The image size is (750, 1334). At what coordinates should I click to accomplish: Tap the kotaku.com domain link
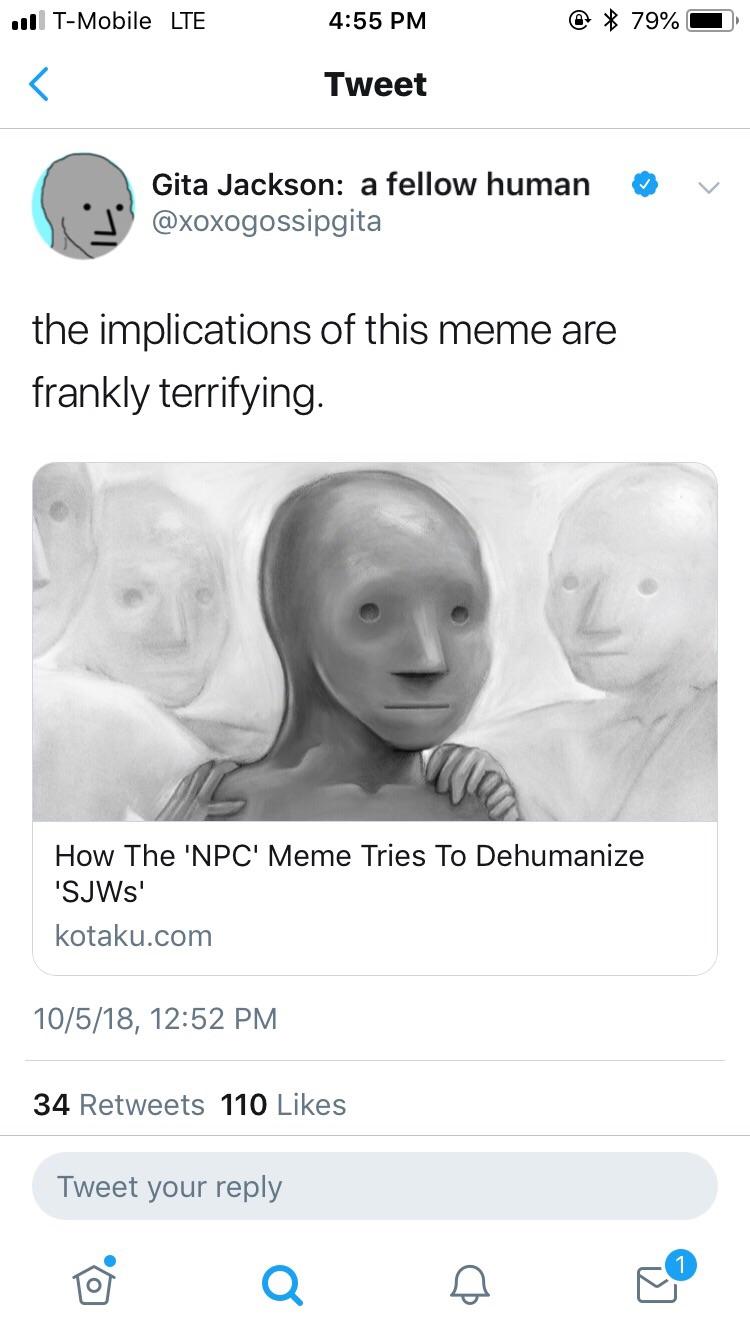(x=133, y=936)
